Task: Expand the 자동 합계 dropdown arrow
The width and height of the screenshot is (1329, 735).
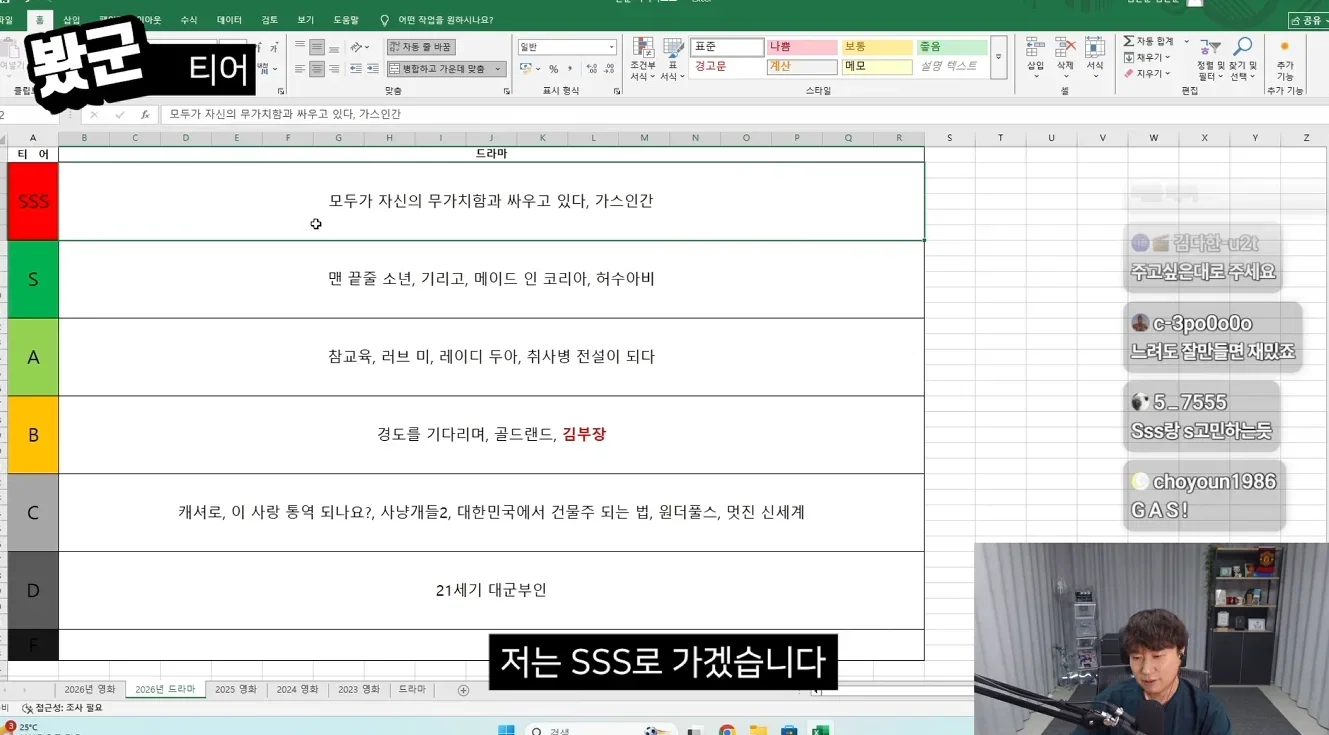Action: pyautogui.click(x=1187, y=42)
